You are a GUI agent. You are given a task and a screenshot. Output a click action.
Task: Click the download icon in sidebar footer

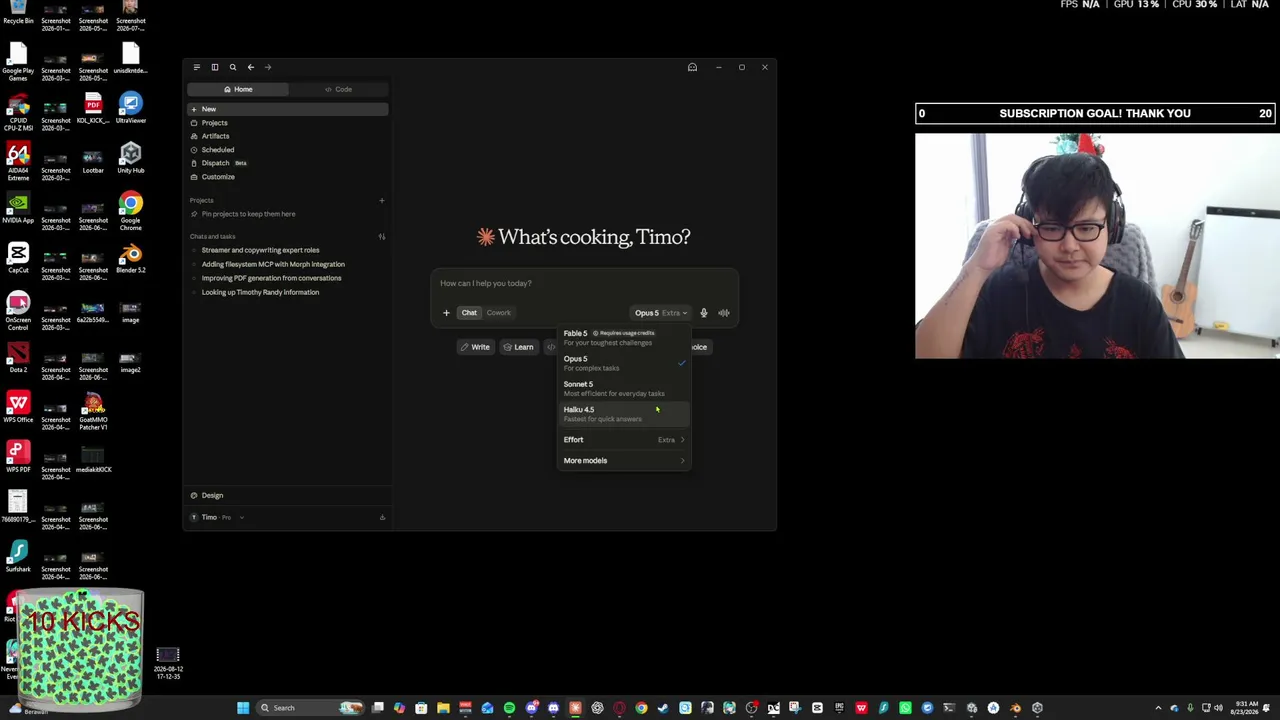(382, 517)
